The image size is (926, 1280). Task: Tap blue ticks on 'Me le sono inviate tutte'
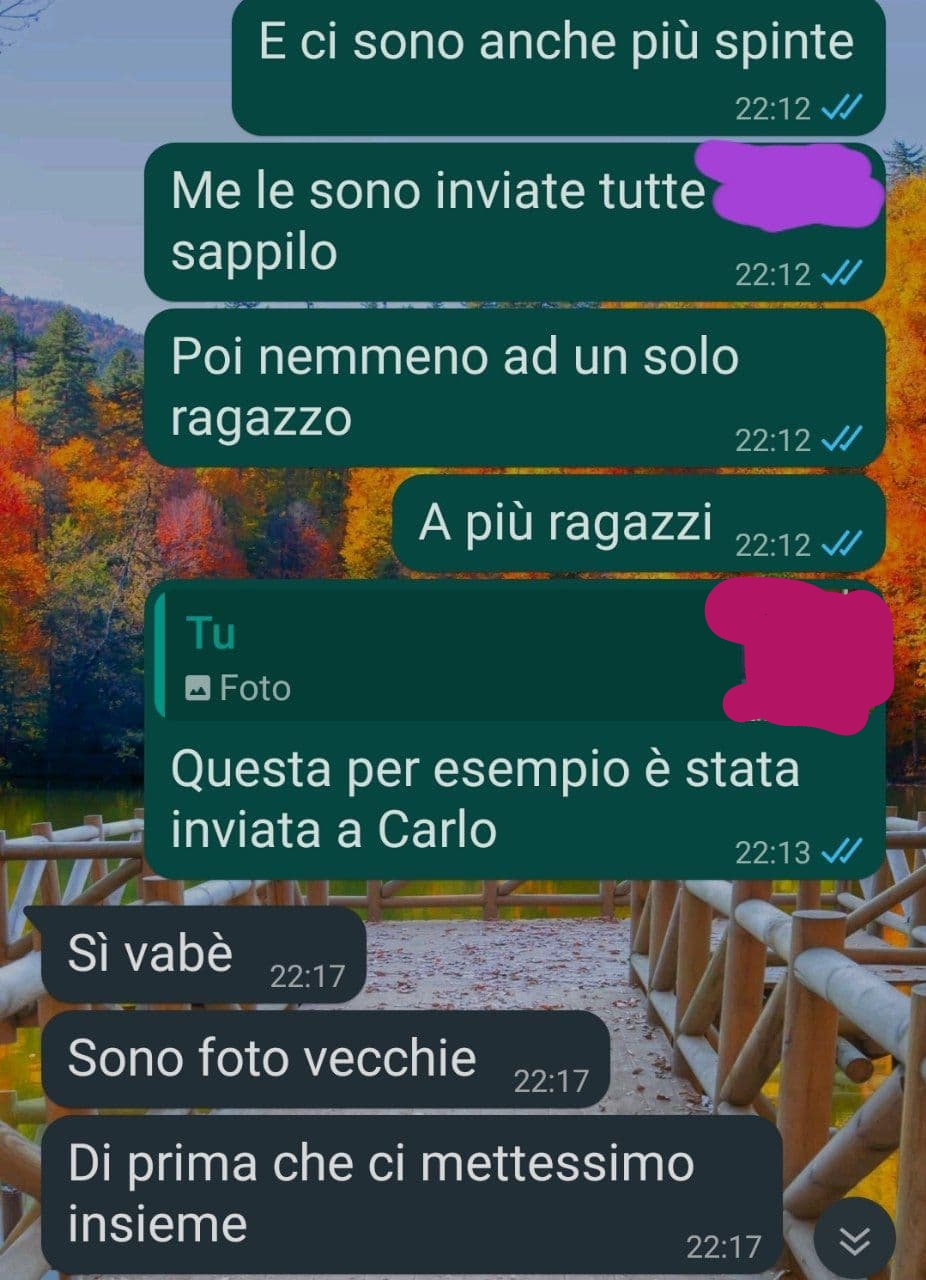[841, 273]
